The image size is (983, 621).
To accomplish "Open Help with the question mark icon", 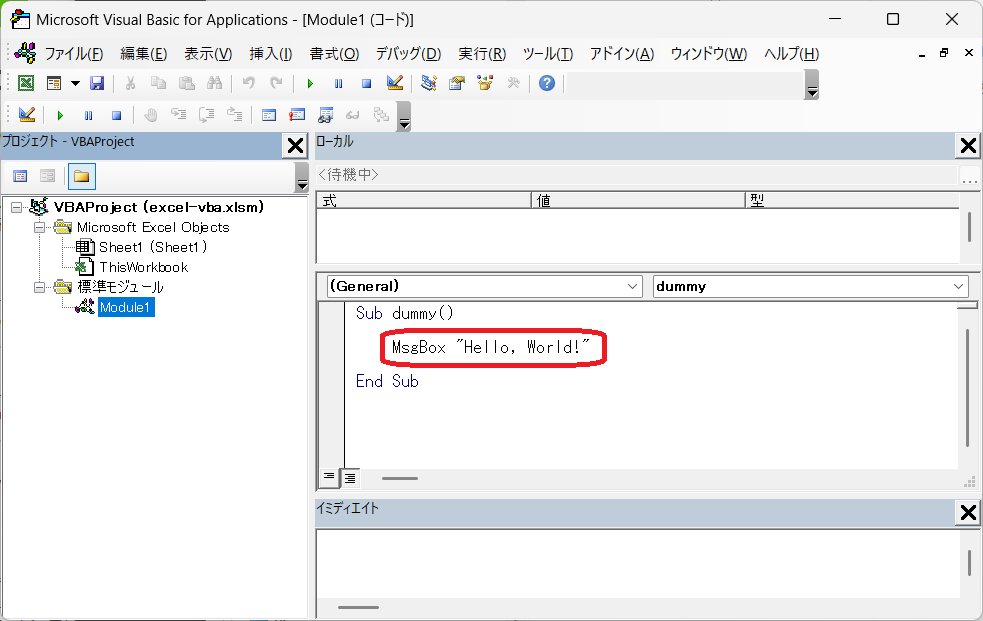I will pos(547,83).
